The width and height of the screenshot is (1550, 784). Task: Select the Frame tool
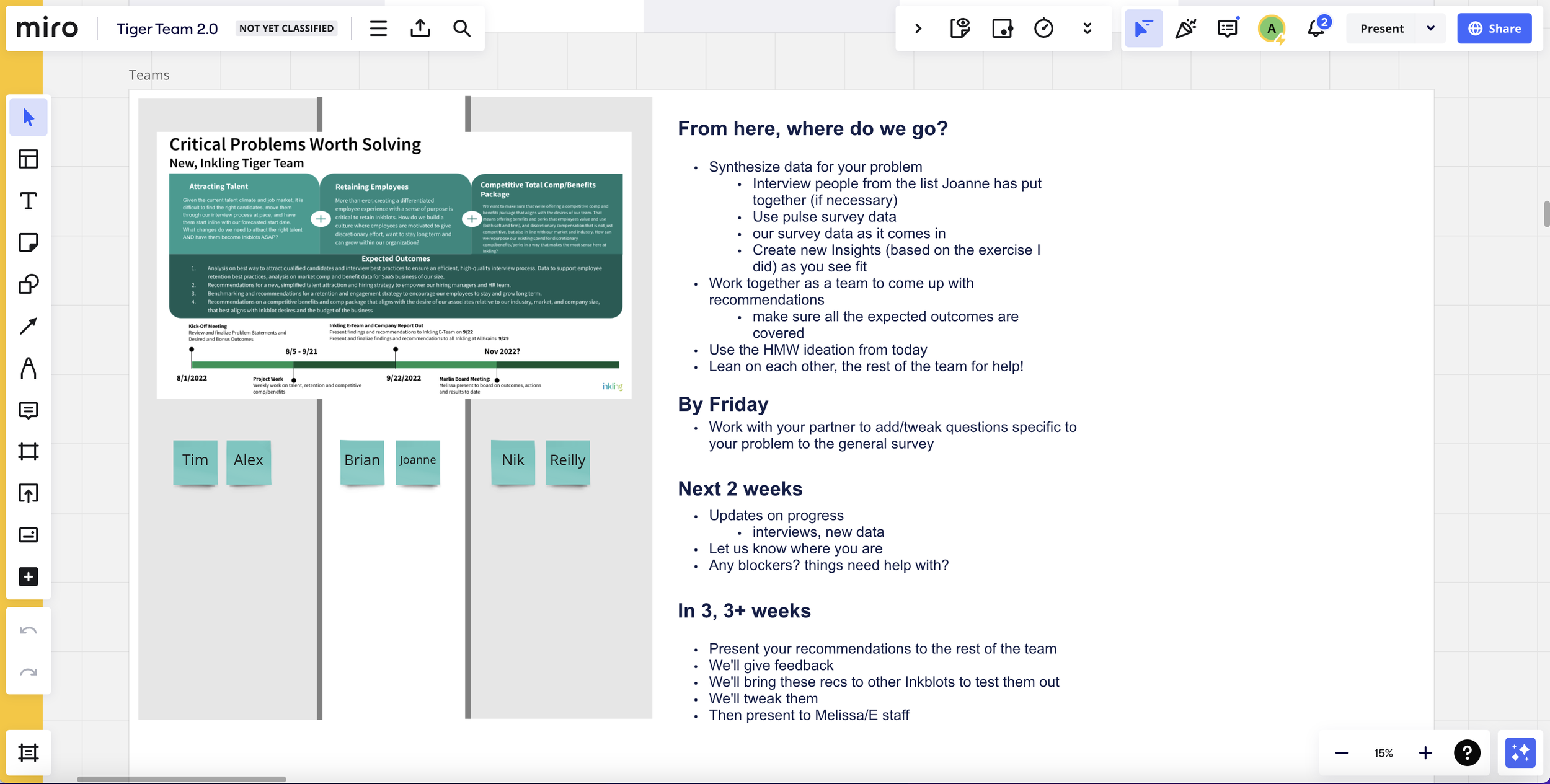[29, 451]
